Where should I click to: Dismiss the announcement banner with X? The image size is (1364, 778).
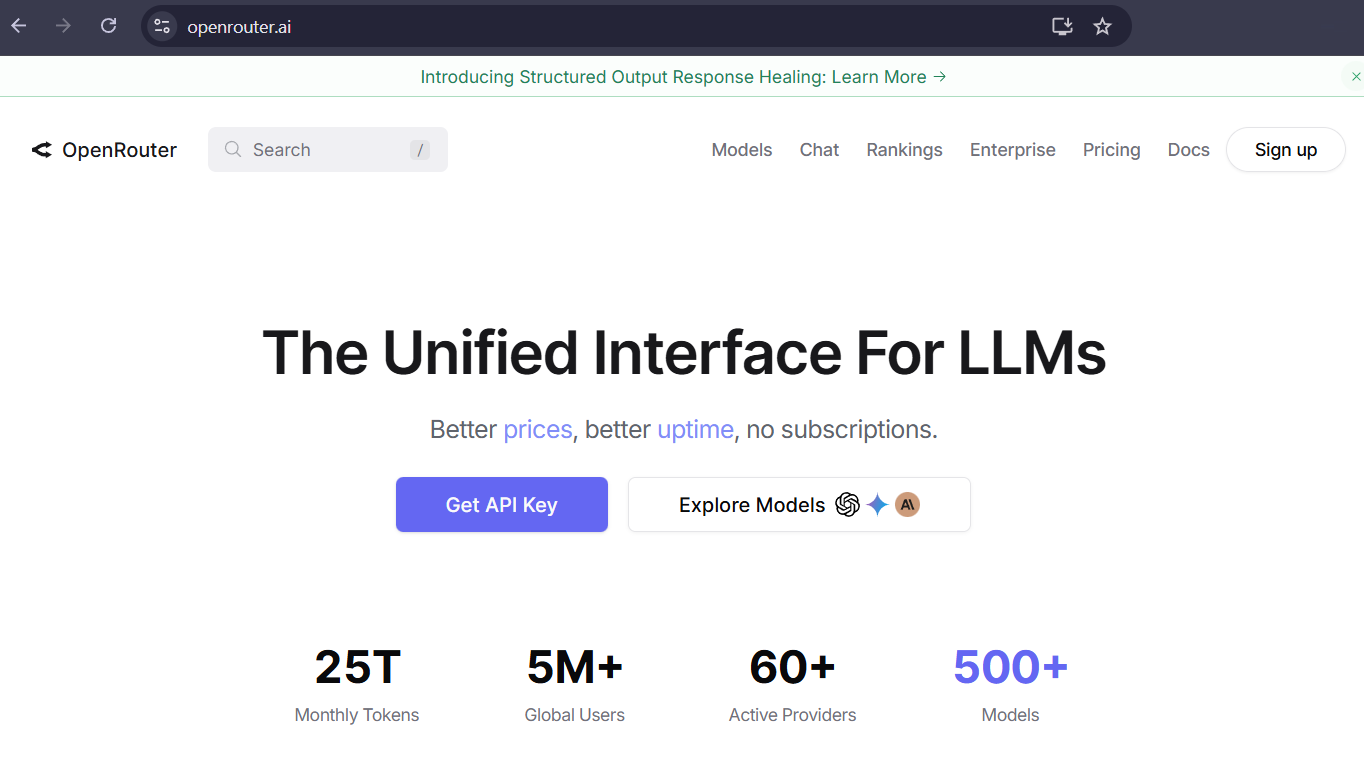[1355, 77]
